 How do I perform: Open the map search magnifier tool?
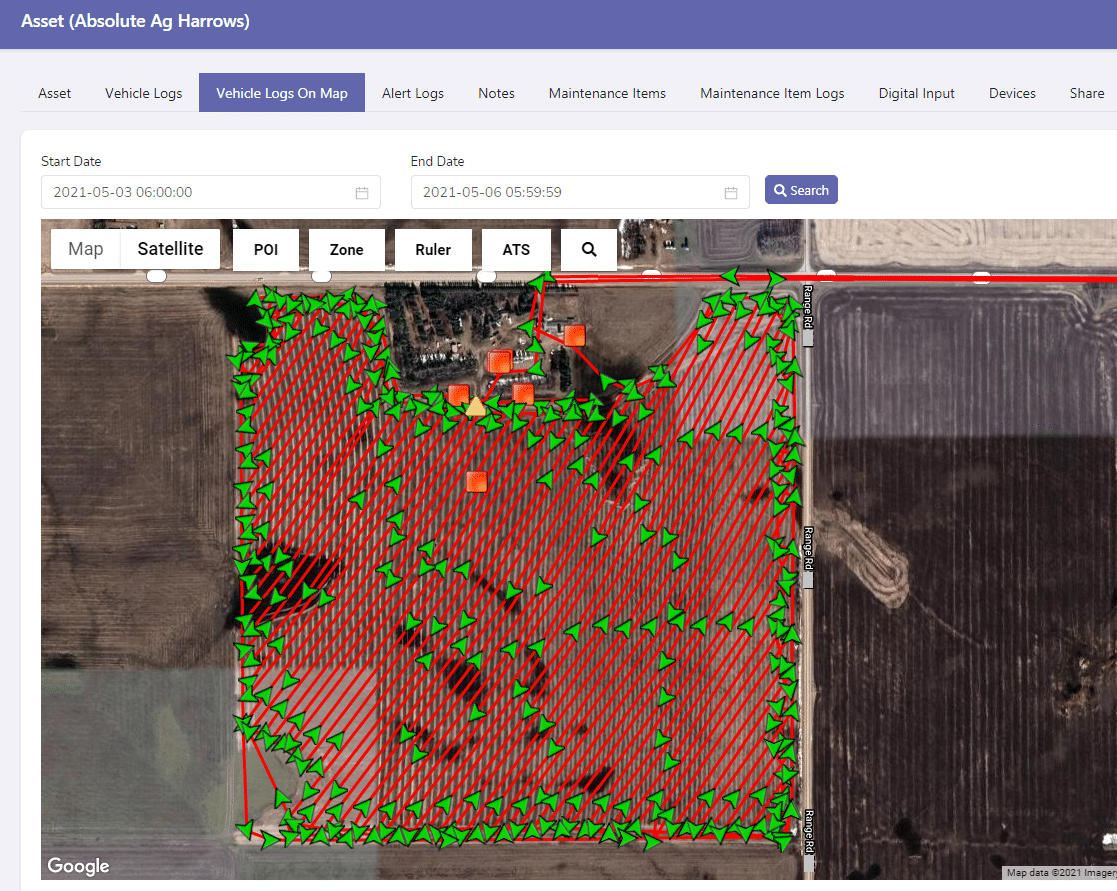click(x=589, y=249)
